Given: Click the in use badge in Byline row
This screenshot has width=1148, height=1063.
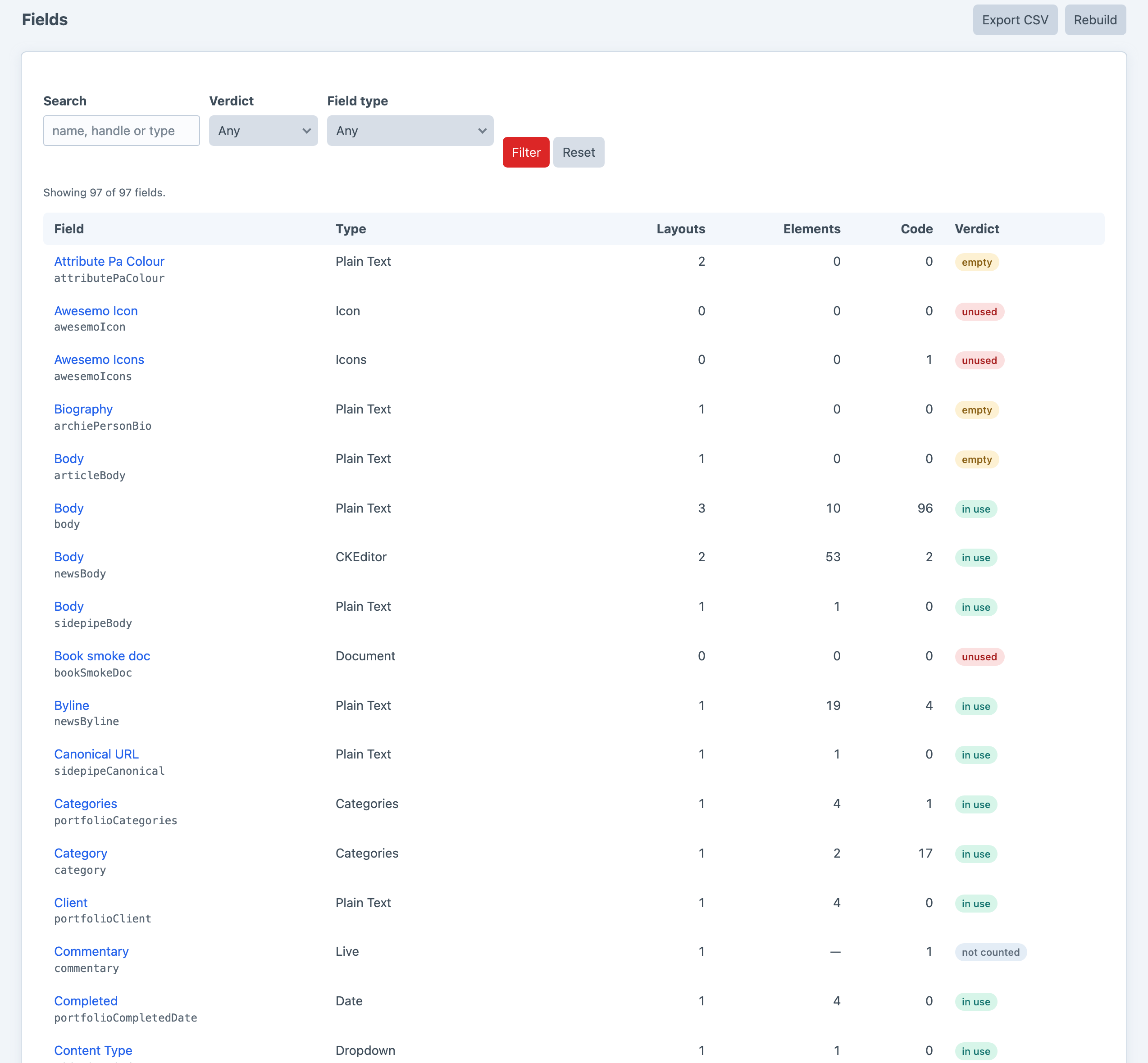Looking at the screenshot, I should click(x=975, y=706).
